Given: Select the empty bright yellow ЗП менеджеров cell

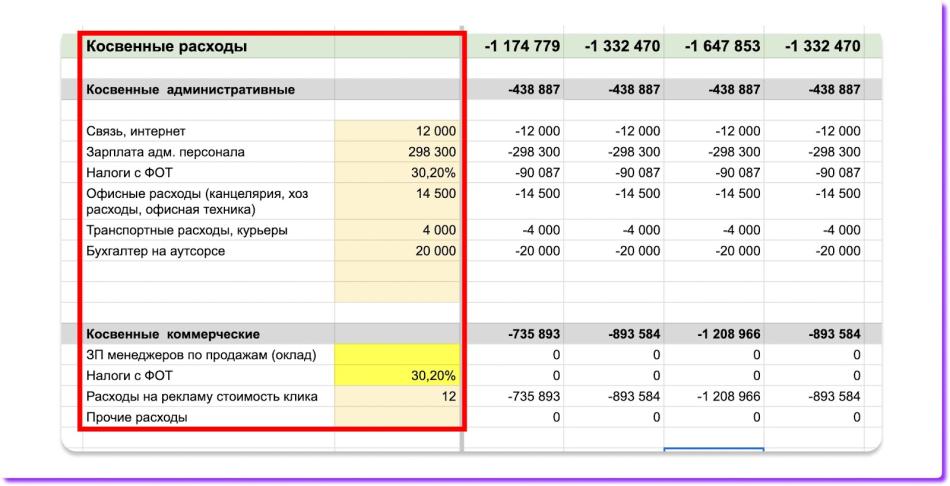Looking at the screenshot, I should [398, 355].
